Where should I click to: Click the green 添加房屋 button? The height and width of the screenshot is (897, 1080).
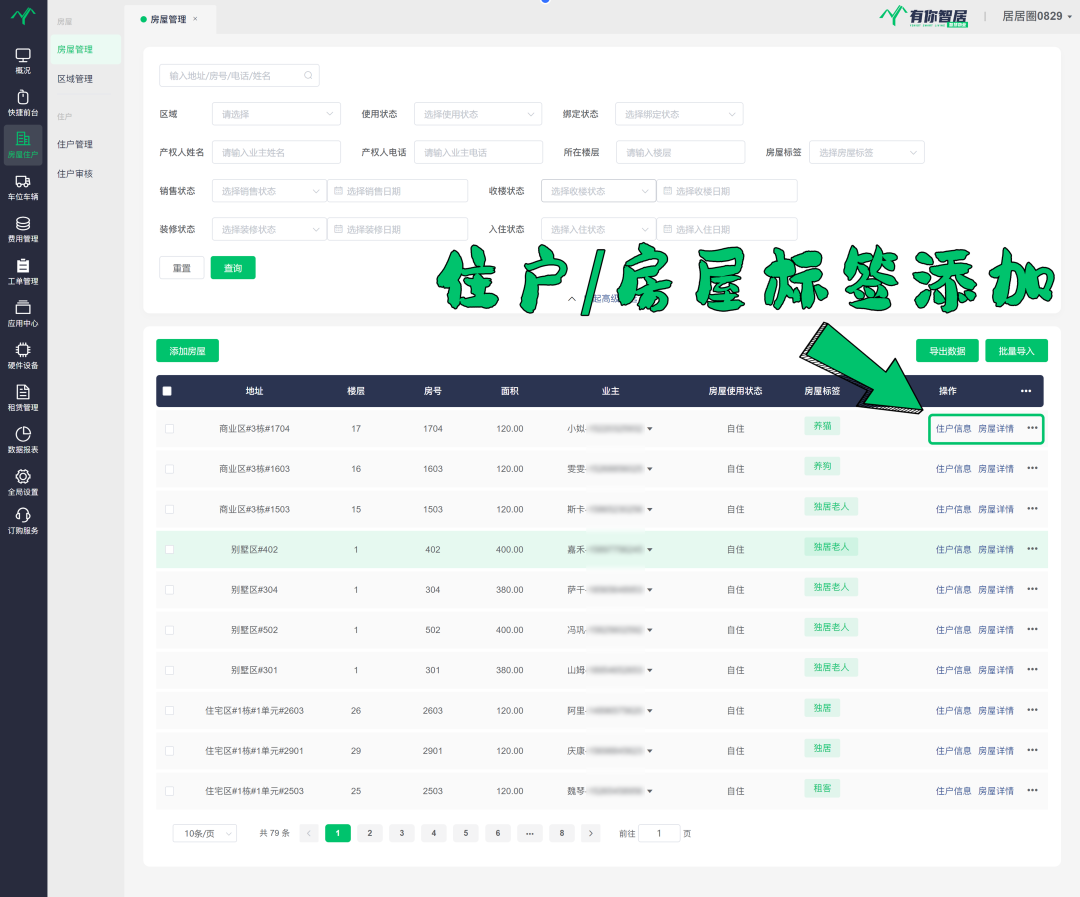click(x=187, y=351)
